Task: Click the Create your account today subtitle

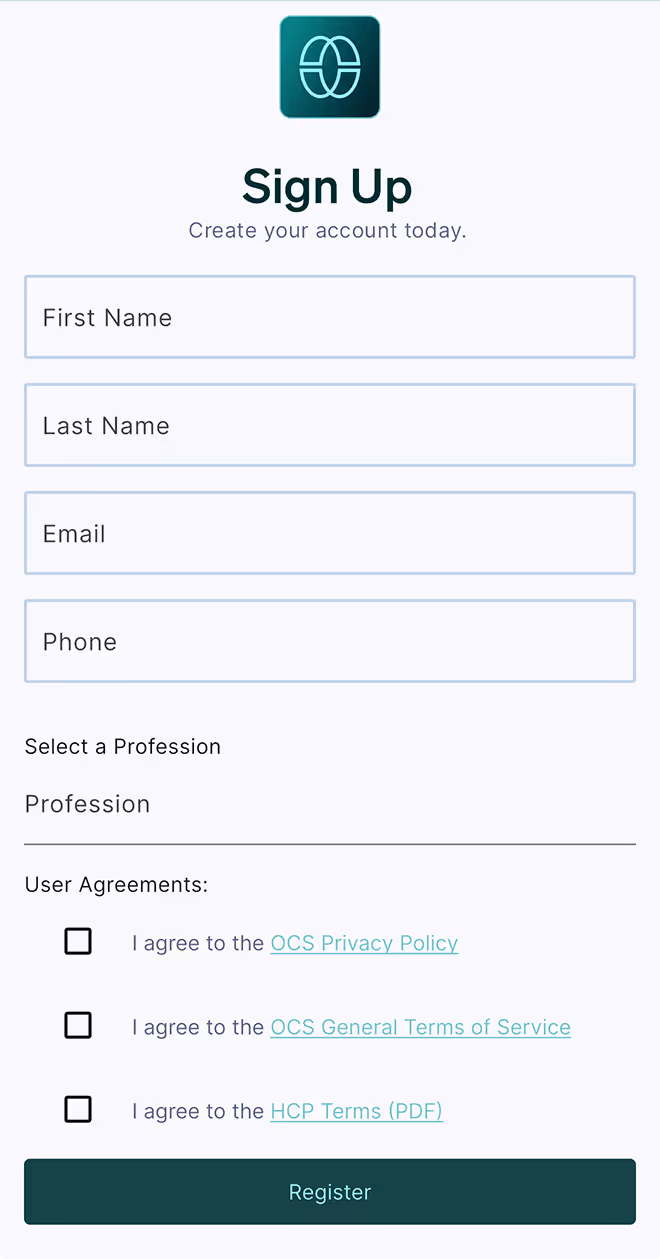Action: [x=327, y=230]
